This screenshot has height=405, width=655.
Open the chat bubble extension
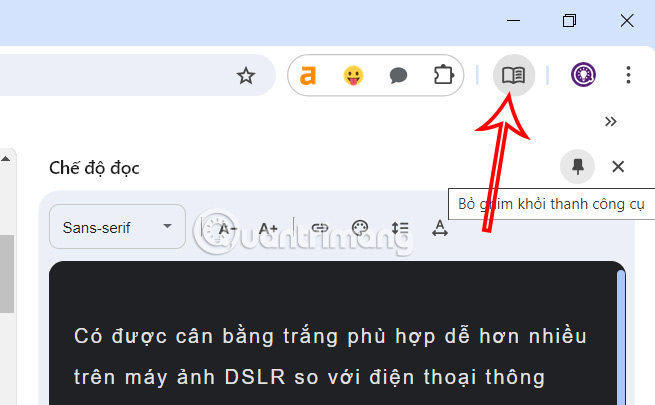coord(398,76)
